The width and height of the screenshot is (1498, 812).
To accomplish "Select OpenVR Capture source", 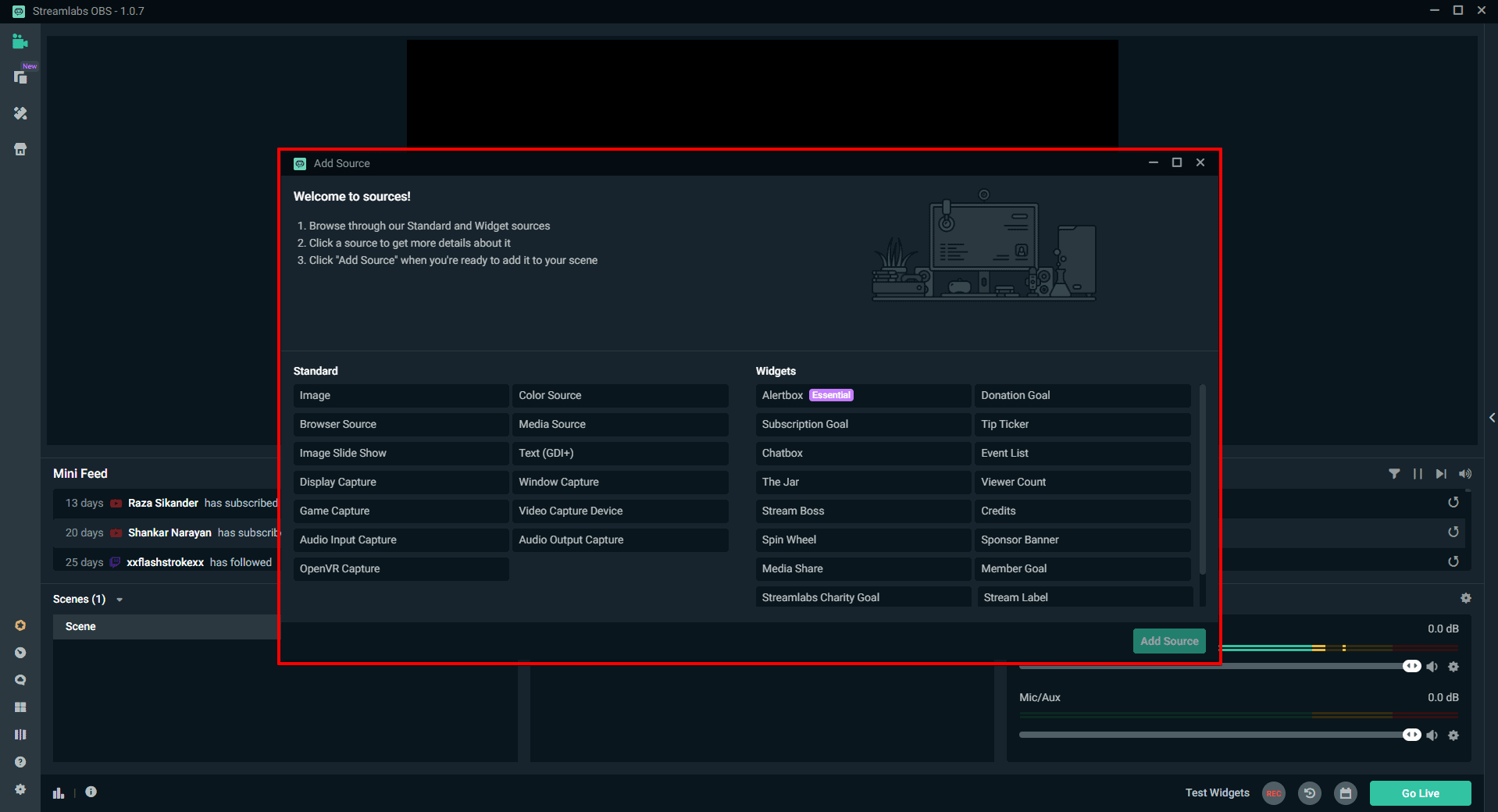I will (x=401, y=569).
